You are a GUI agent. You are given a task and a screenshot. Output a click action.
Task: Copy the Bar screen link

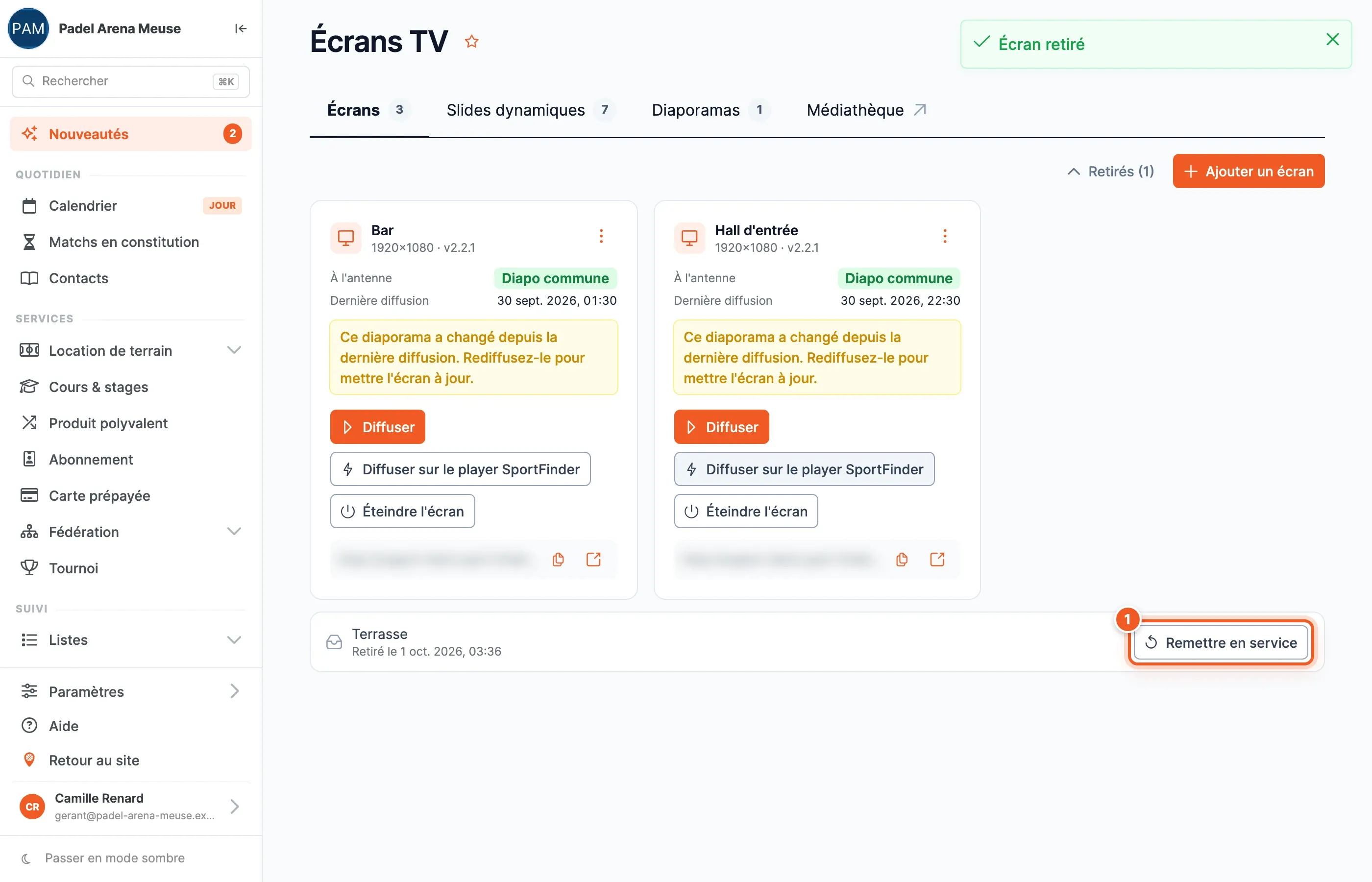pos(558,559)
